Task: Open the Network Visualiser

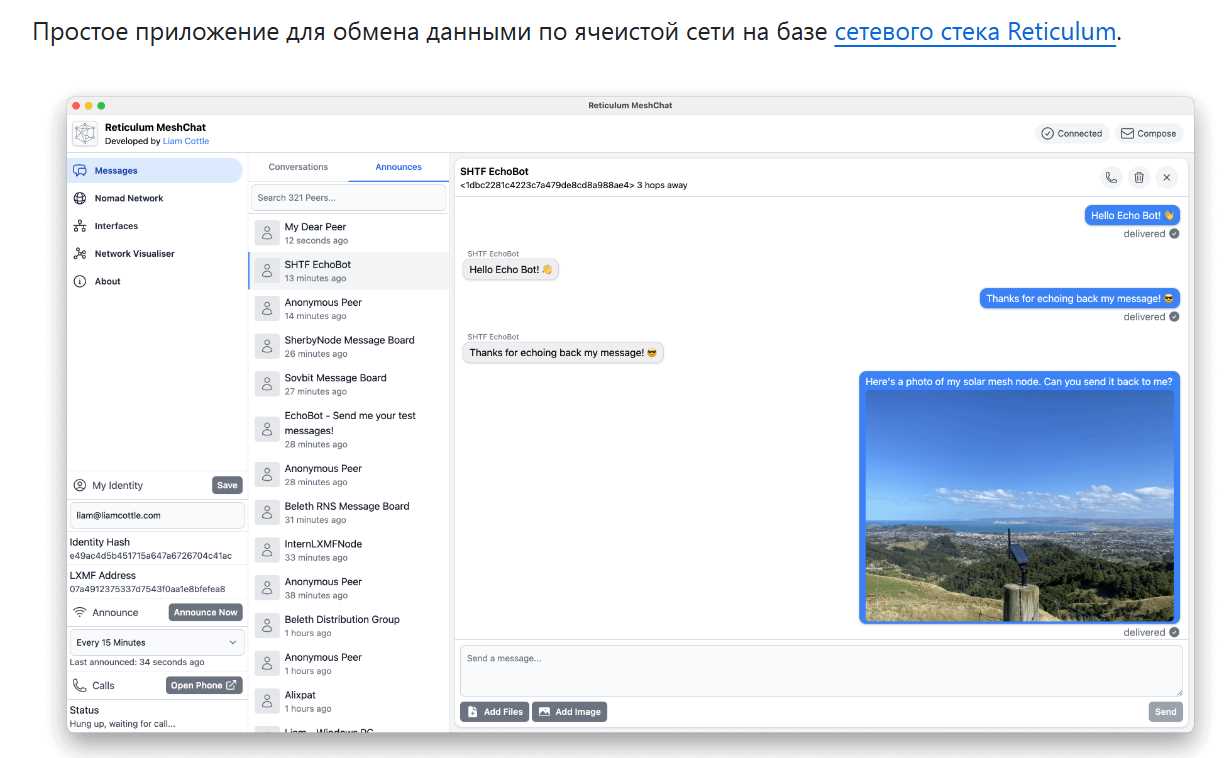Action: [x=134, y=254]
